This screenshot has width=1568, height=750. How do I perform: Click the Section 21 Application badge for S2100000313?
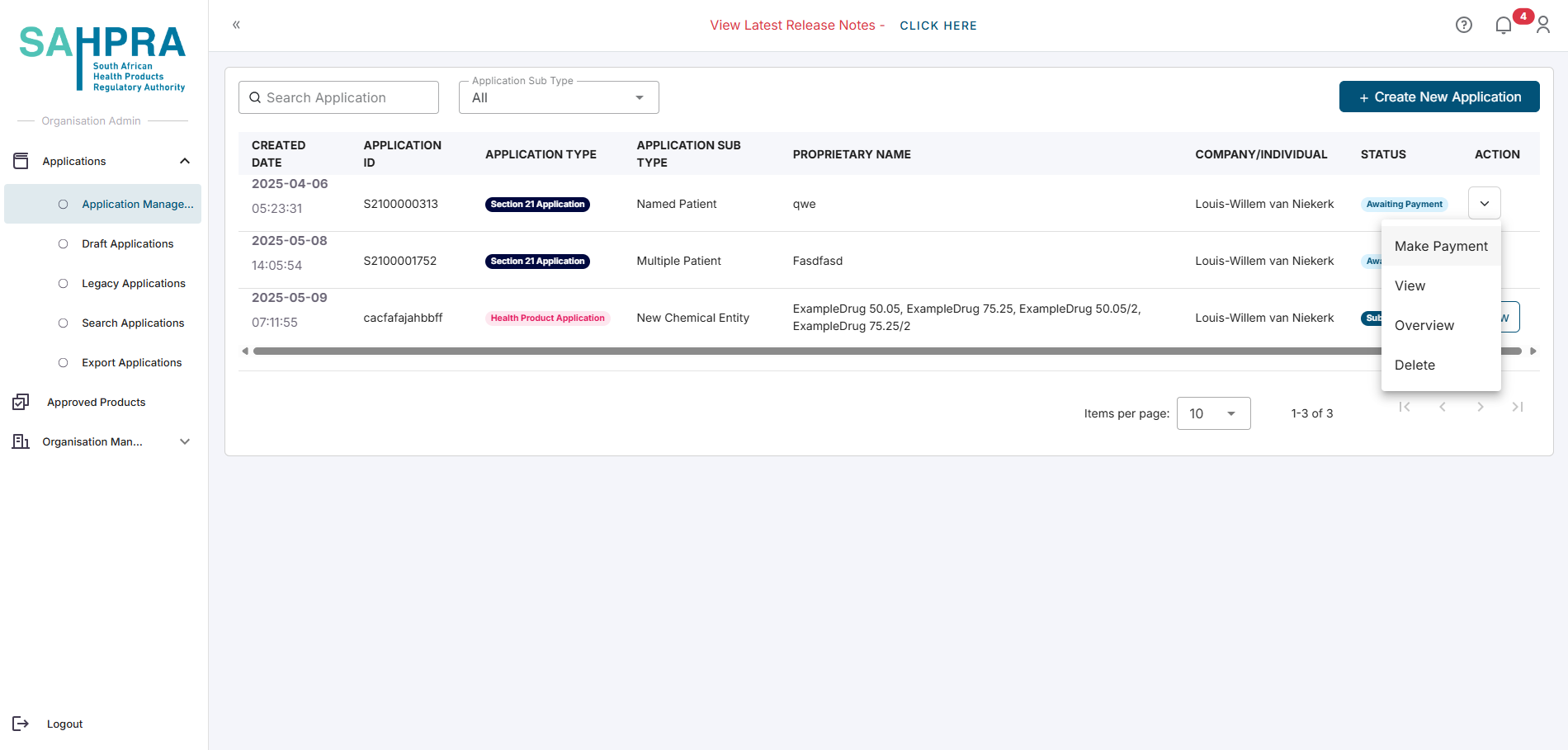click(537, 204)
